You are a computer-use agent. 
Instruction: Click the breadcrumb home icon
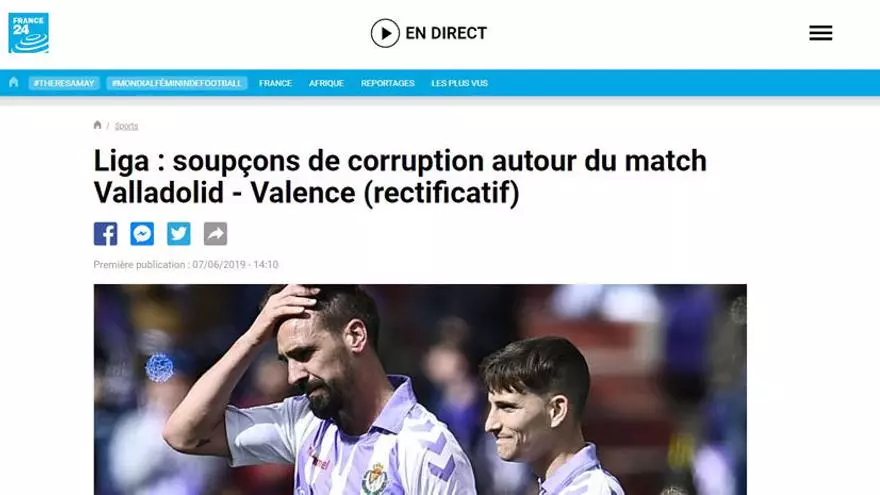[x=98, y=125]
